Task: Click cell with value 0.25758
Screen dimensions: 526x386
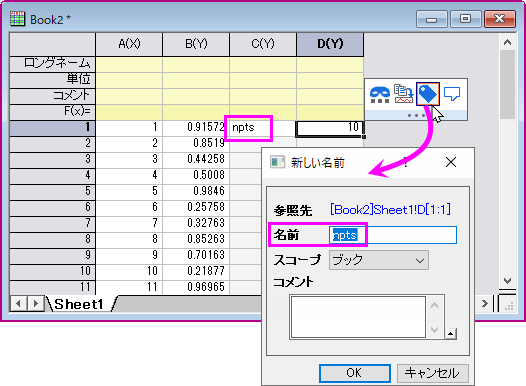Action: click(196, 207)
